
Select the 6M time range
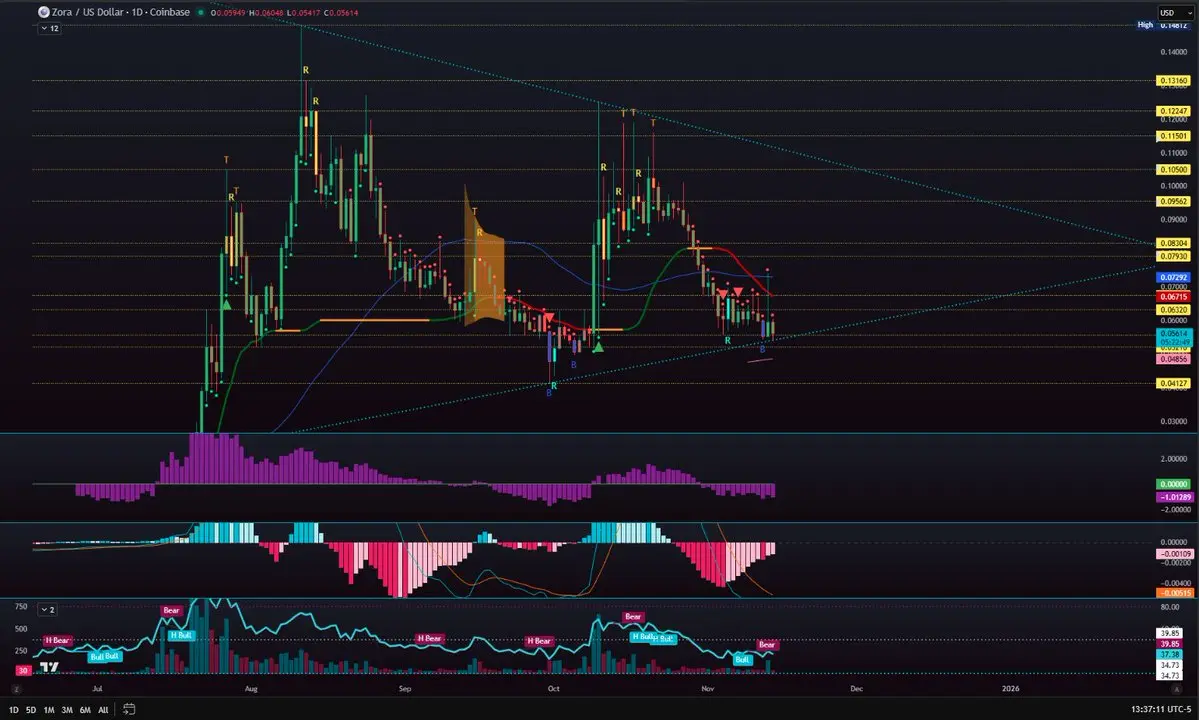[85, 710]
